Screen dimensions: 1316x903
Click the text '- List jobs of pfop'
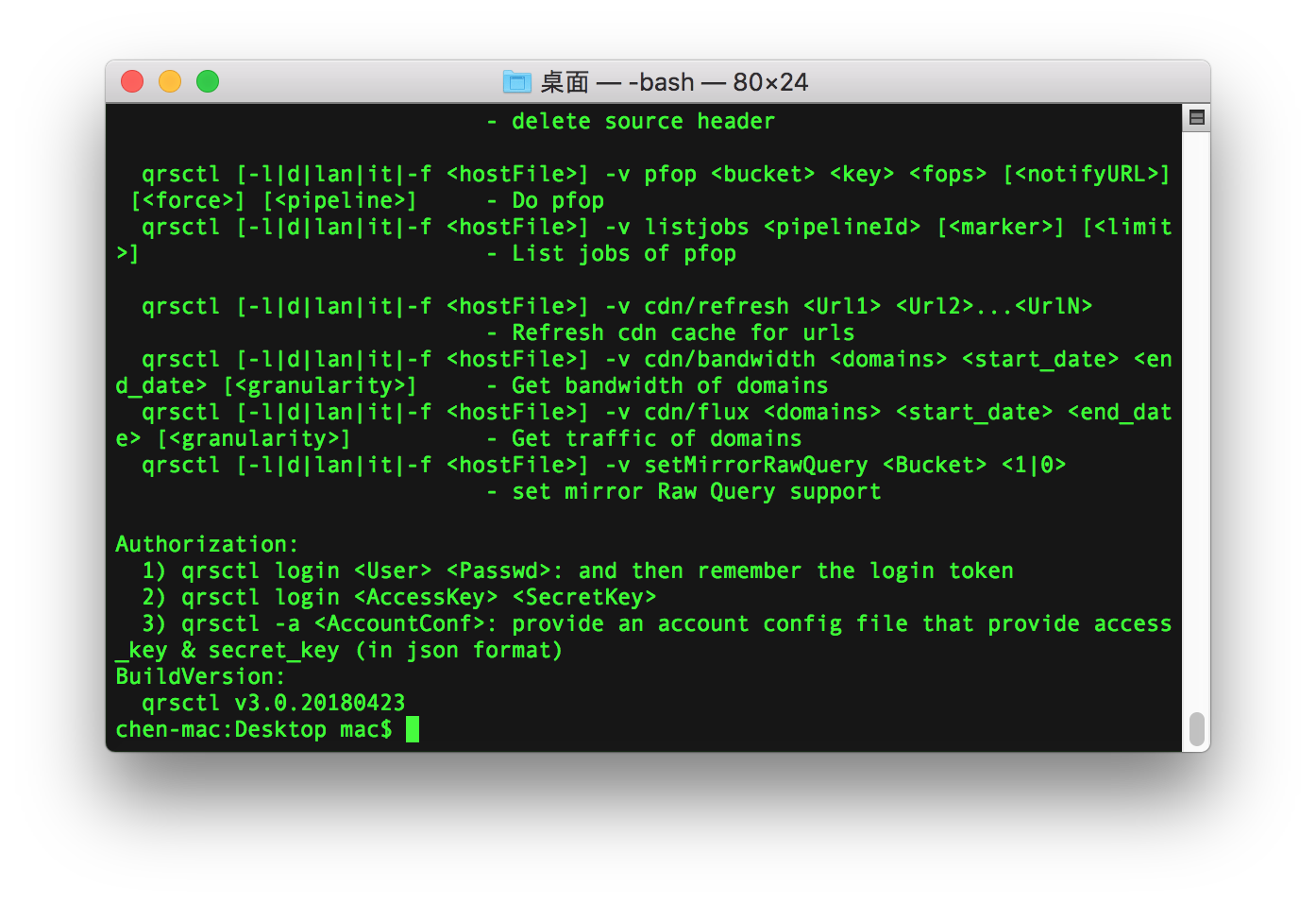click(x=612, y=253)
